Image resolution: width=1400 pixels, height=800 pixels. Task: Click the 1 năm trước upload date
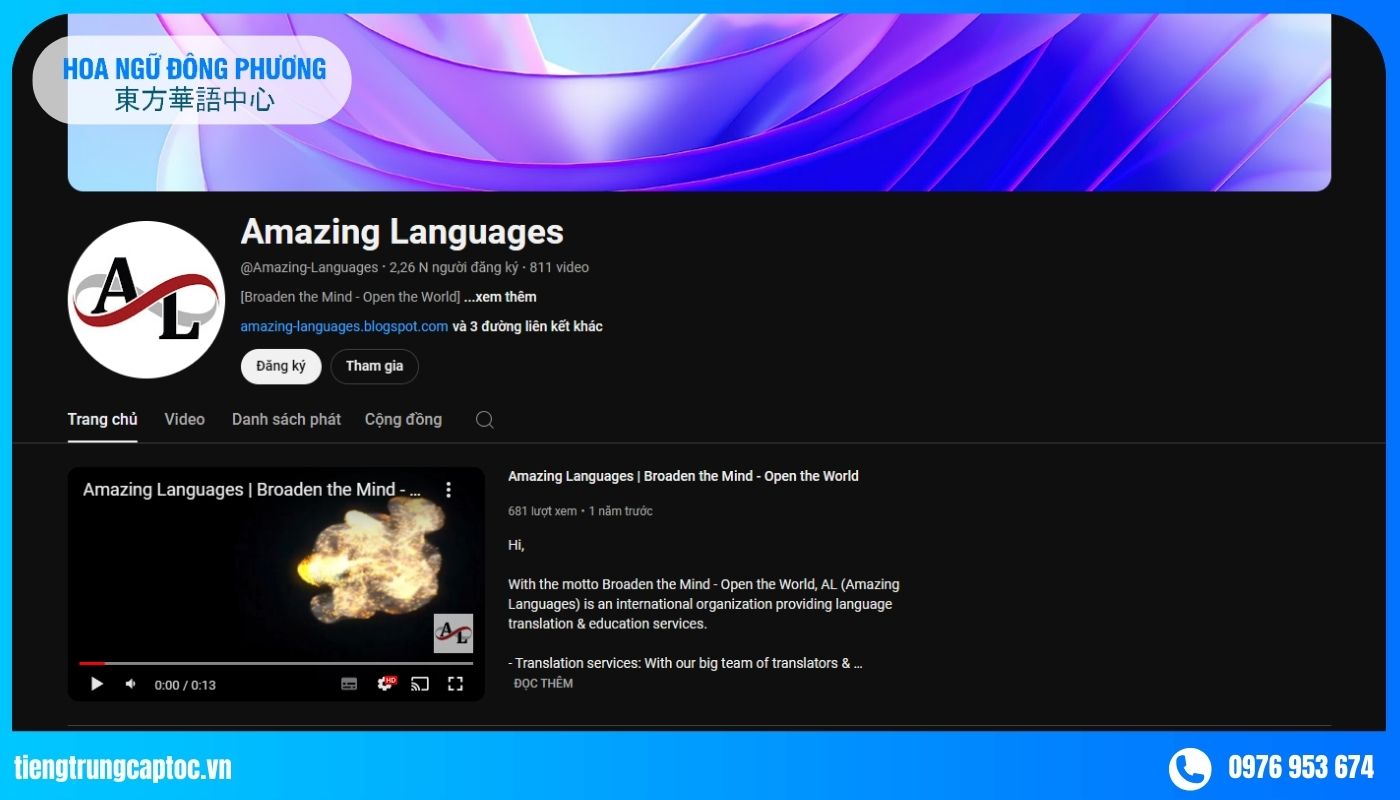tap(620, 511)
